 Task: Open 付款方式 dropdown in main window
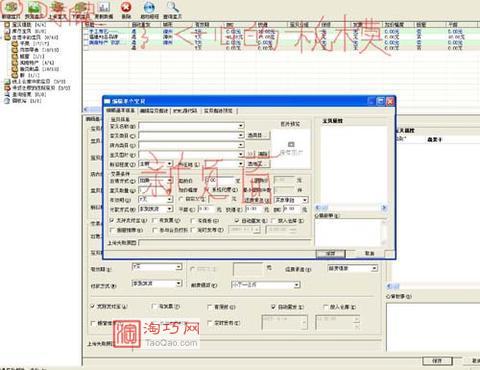click(179, 283)
